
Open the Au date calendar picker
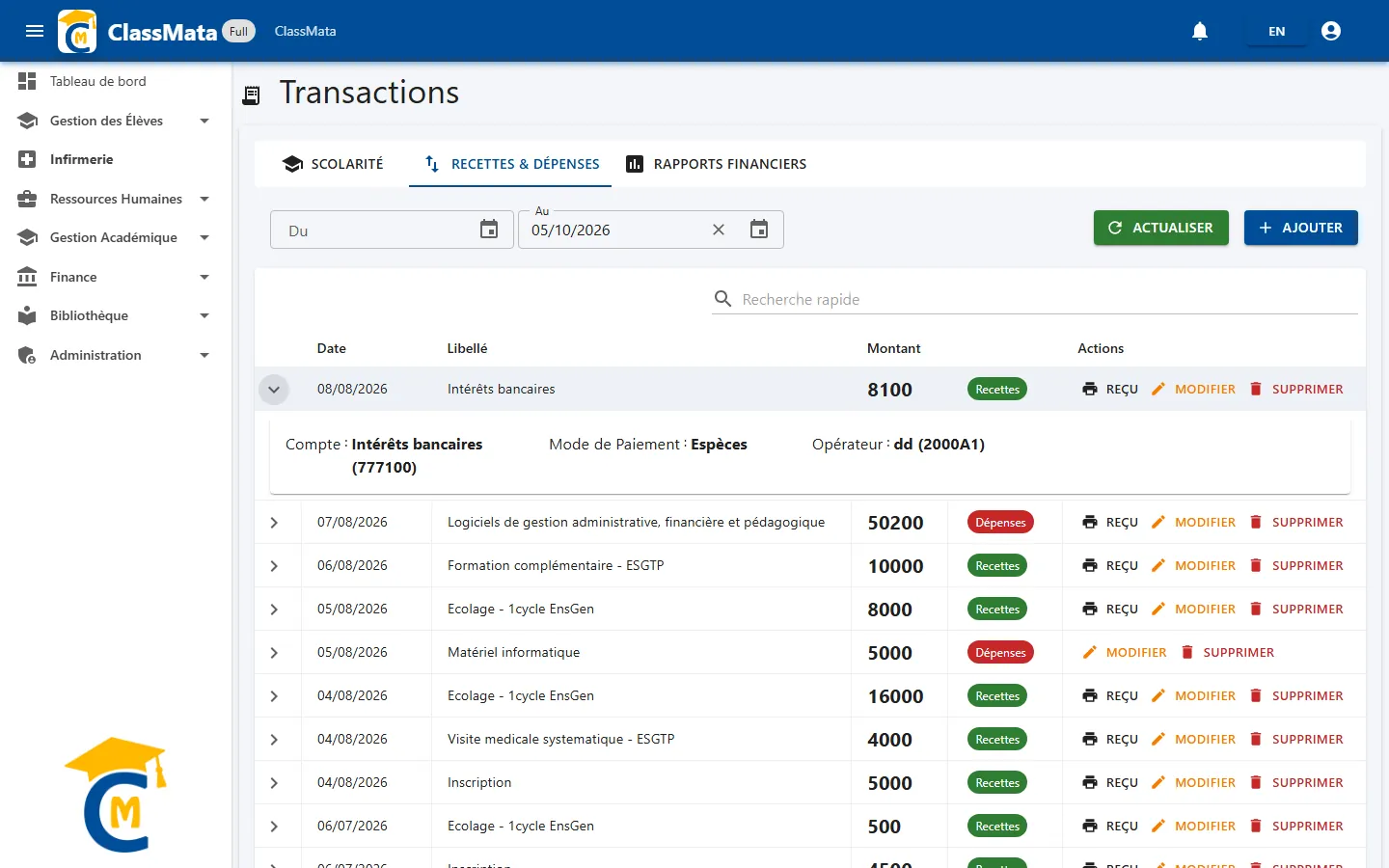(x=759, y=230)
